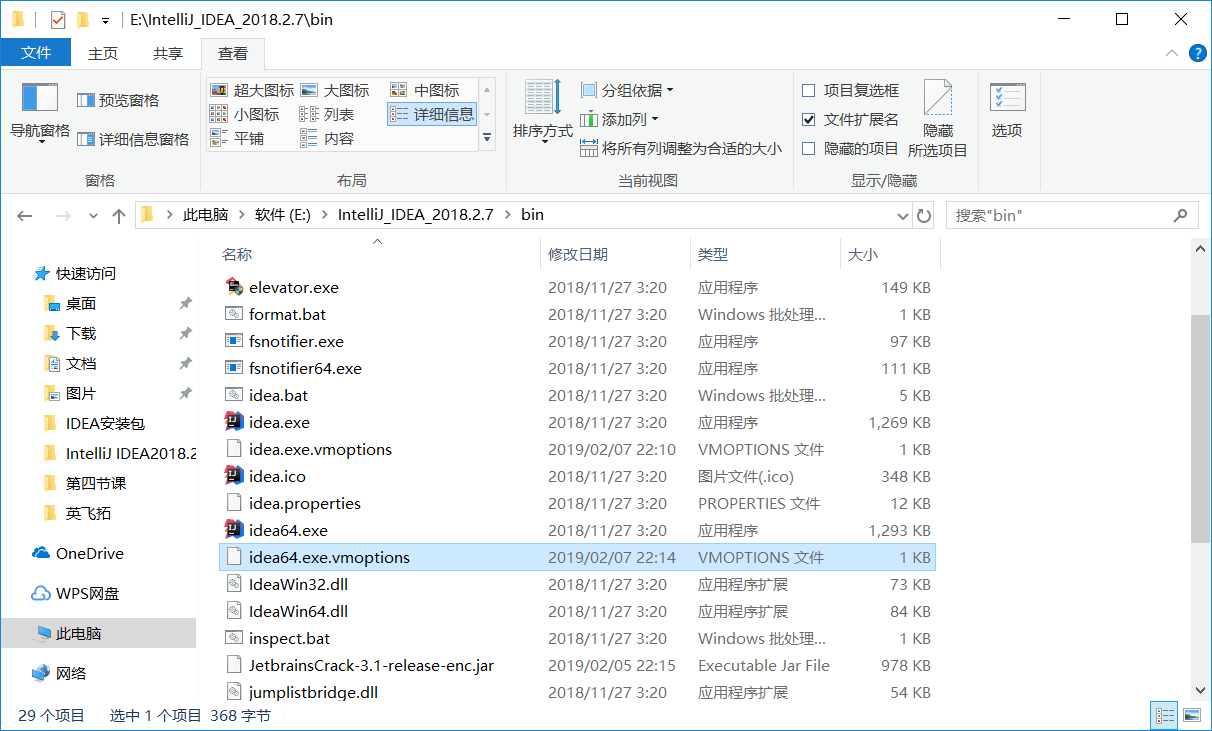1212x731 pixels.
Task: Click the refresh icon in the address bar
Action: coord(922,214)
